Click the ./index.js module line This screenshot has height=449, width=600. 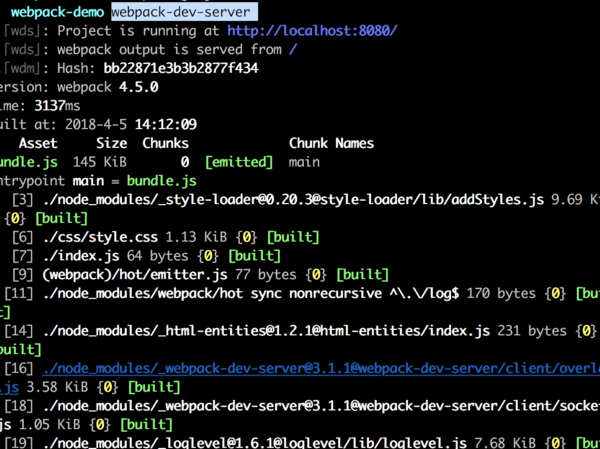(x=146, y=256)
